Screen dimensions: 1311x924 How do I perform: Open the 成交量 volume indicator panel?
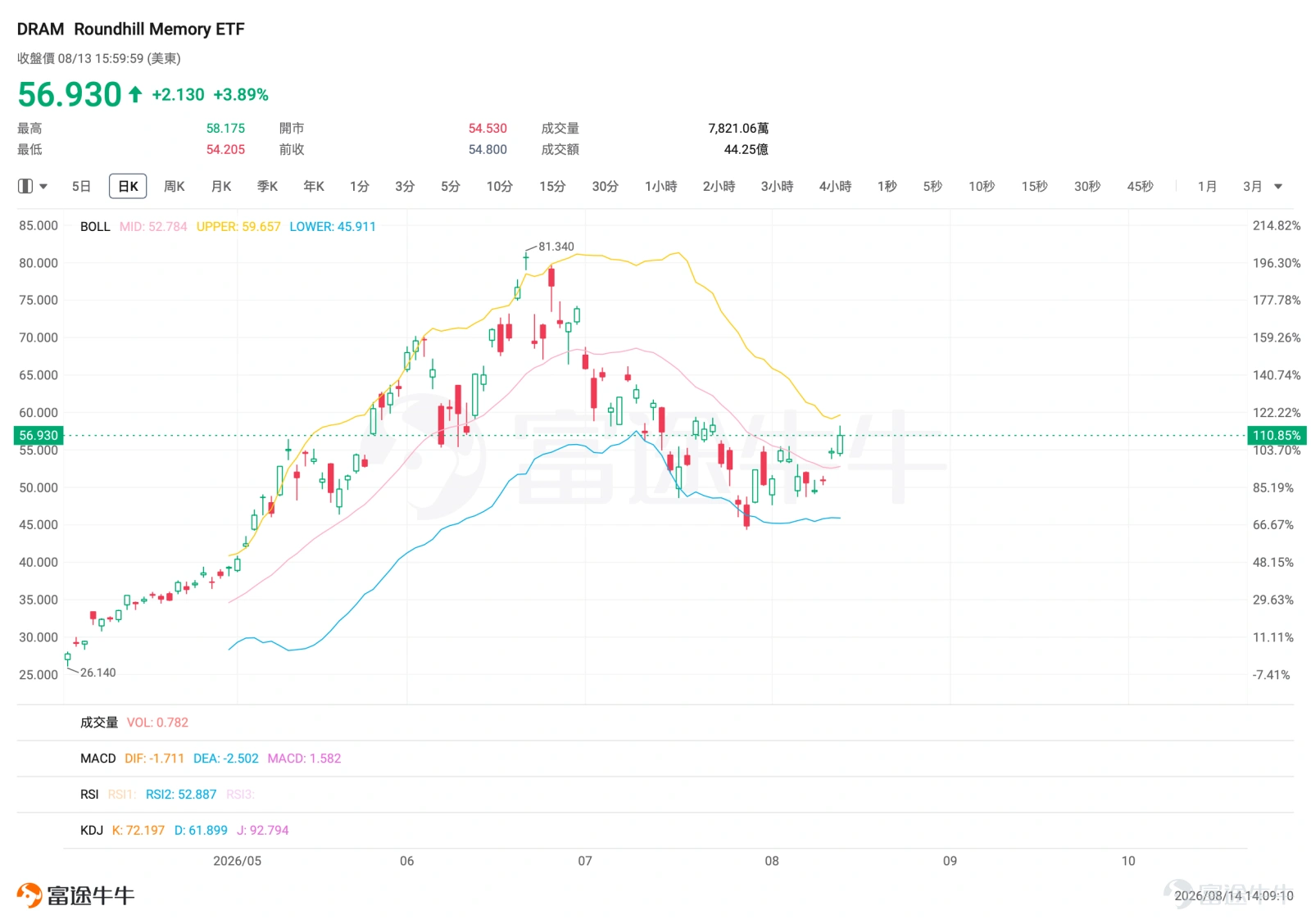[x=99, y=722]
